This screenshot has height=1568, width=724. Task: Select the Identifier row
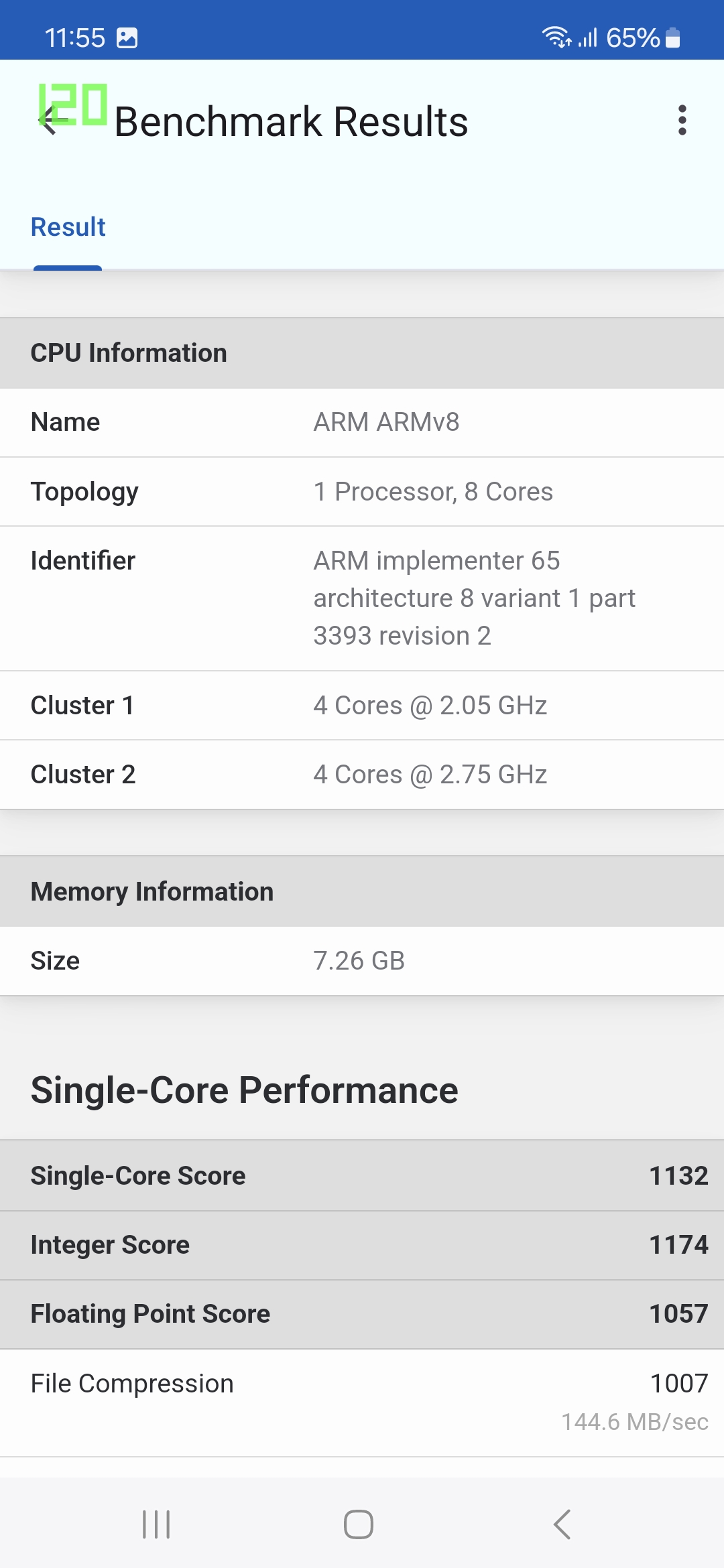click(362, 598)
